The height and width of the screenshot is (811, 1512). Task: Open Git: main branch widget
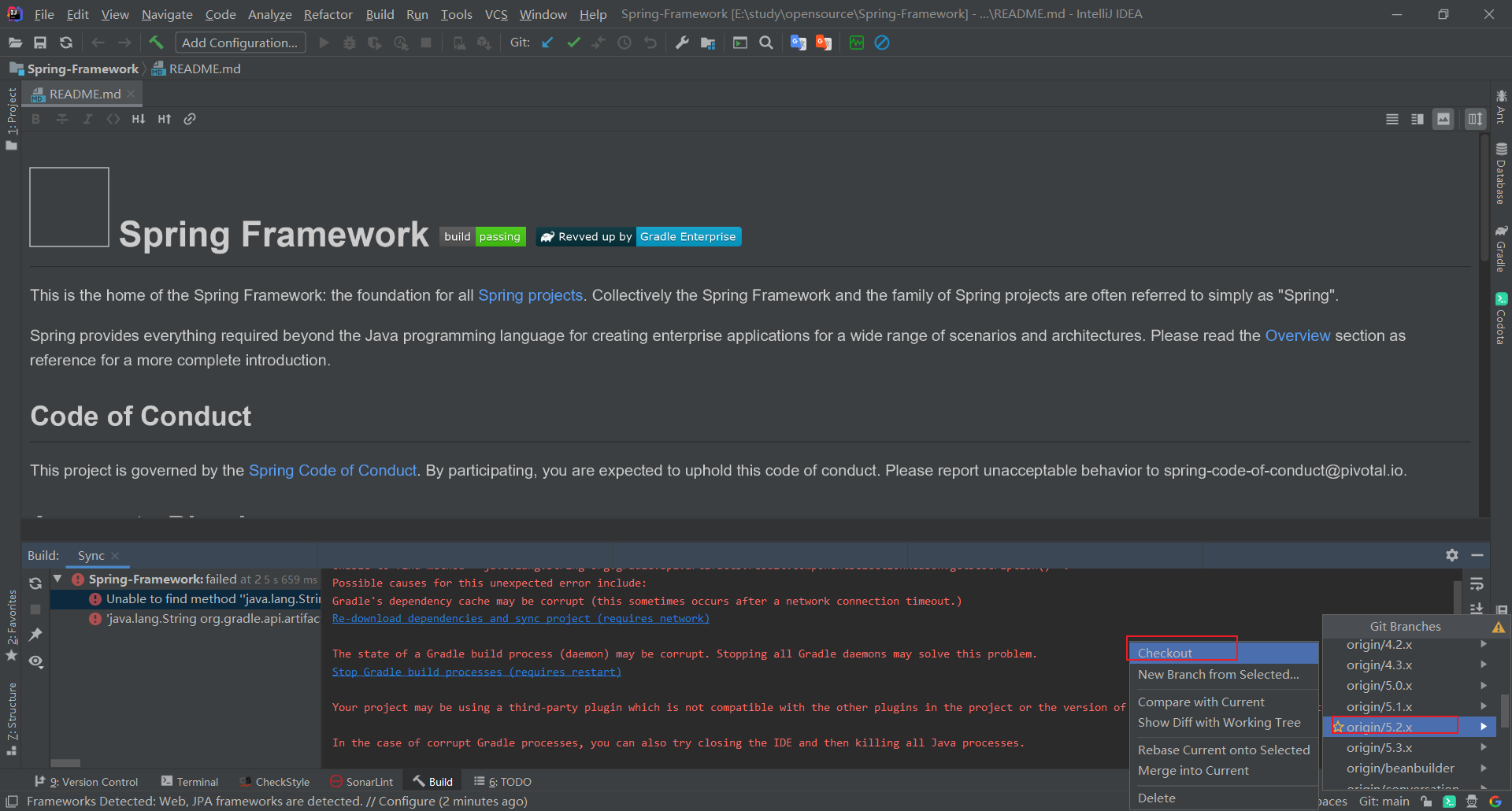coord(1384,802)
